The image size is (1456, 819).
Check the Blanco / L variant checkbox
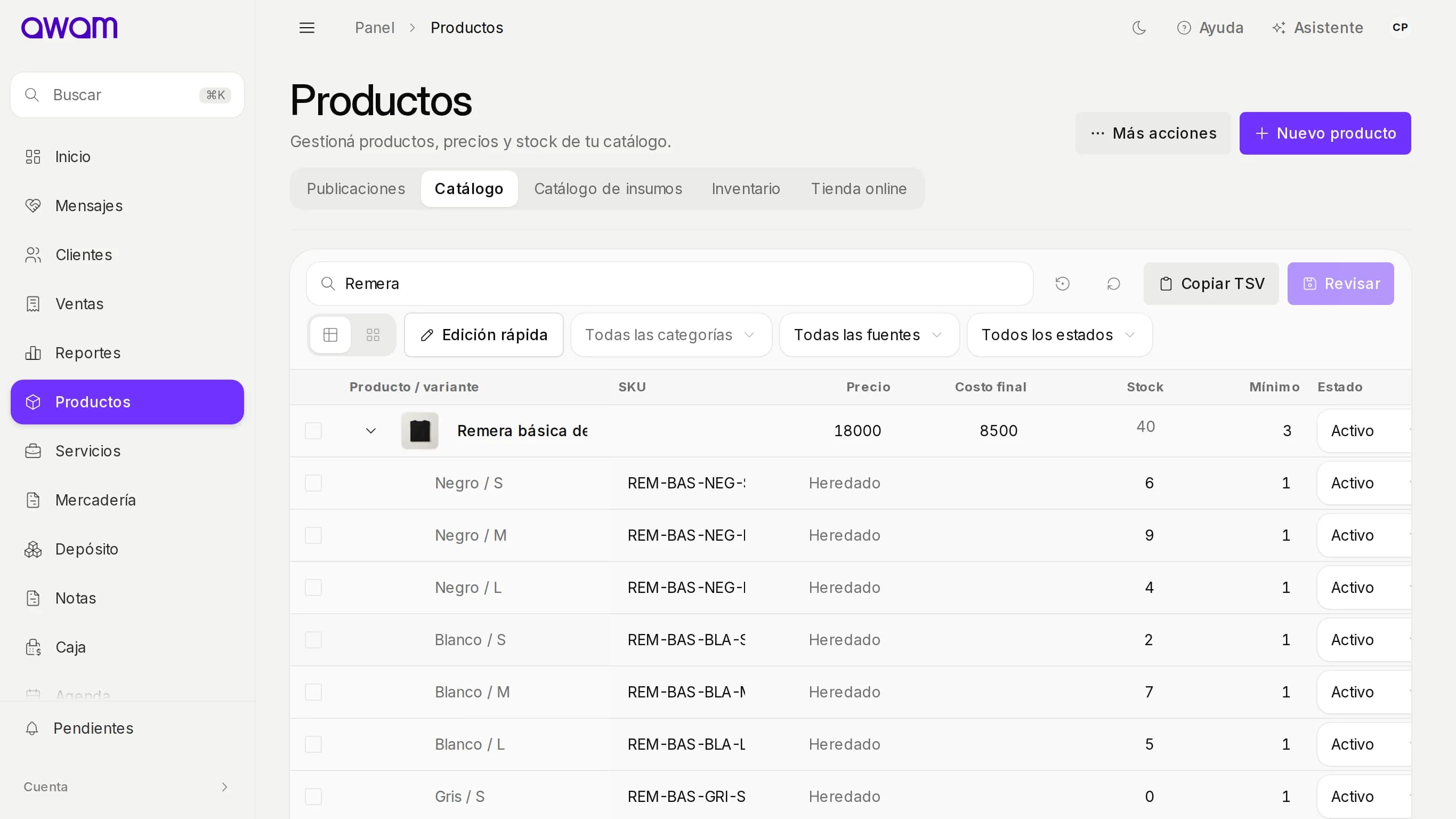pos(313,744)
